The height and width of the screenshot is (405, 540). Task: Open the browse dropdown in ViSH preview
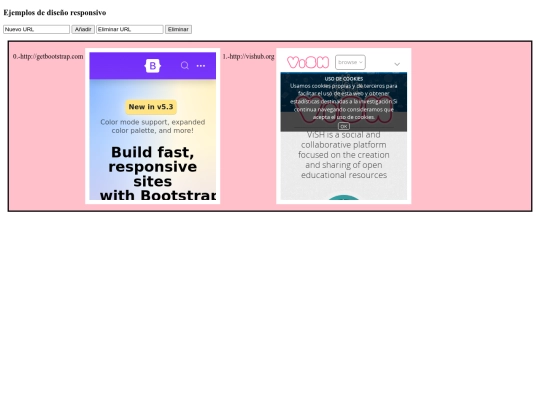(350, 62)
